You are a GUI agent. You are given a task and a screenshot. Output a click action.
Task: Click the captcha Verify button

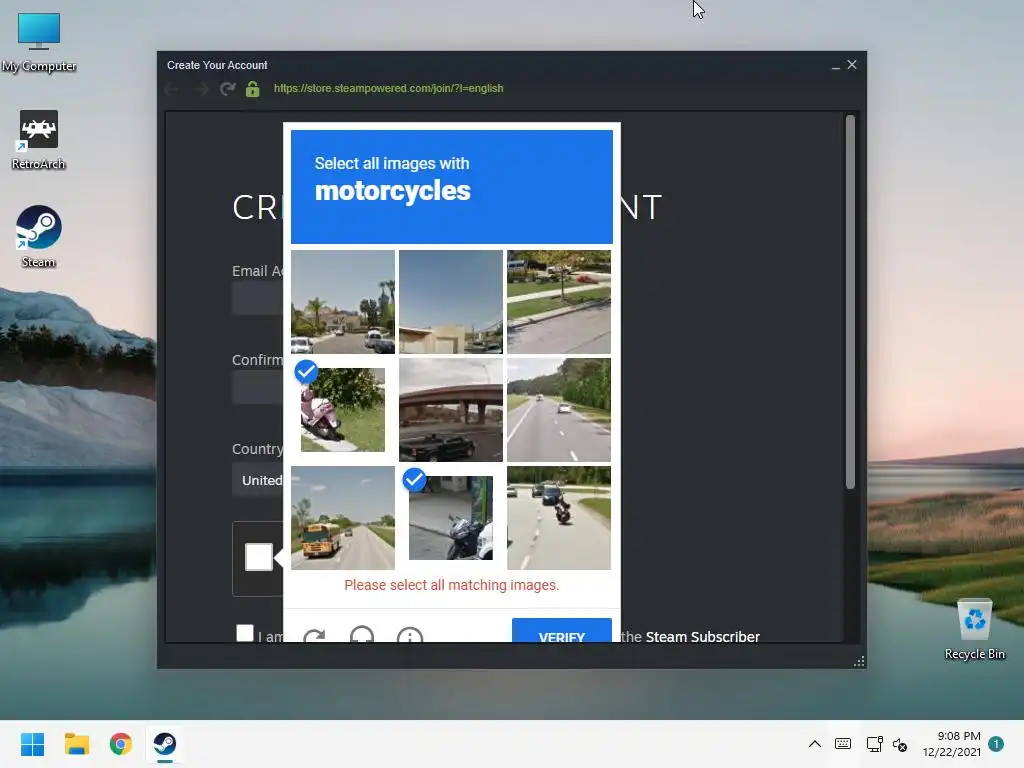562,631
